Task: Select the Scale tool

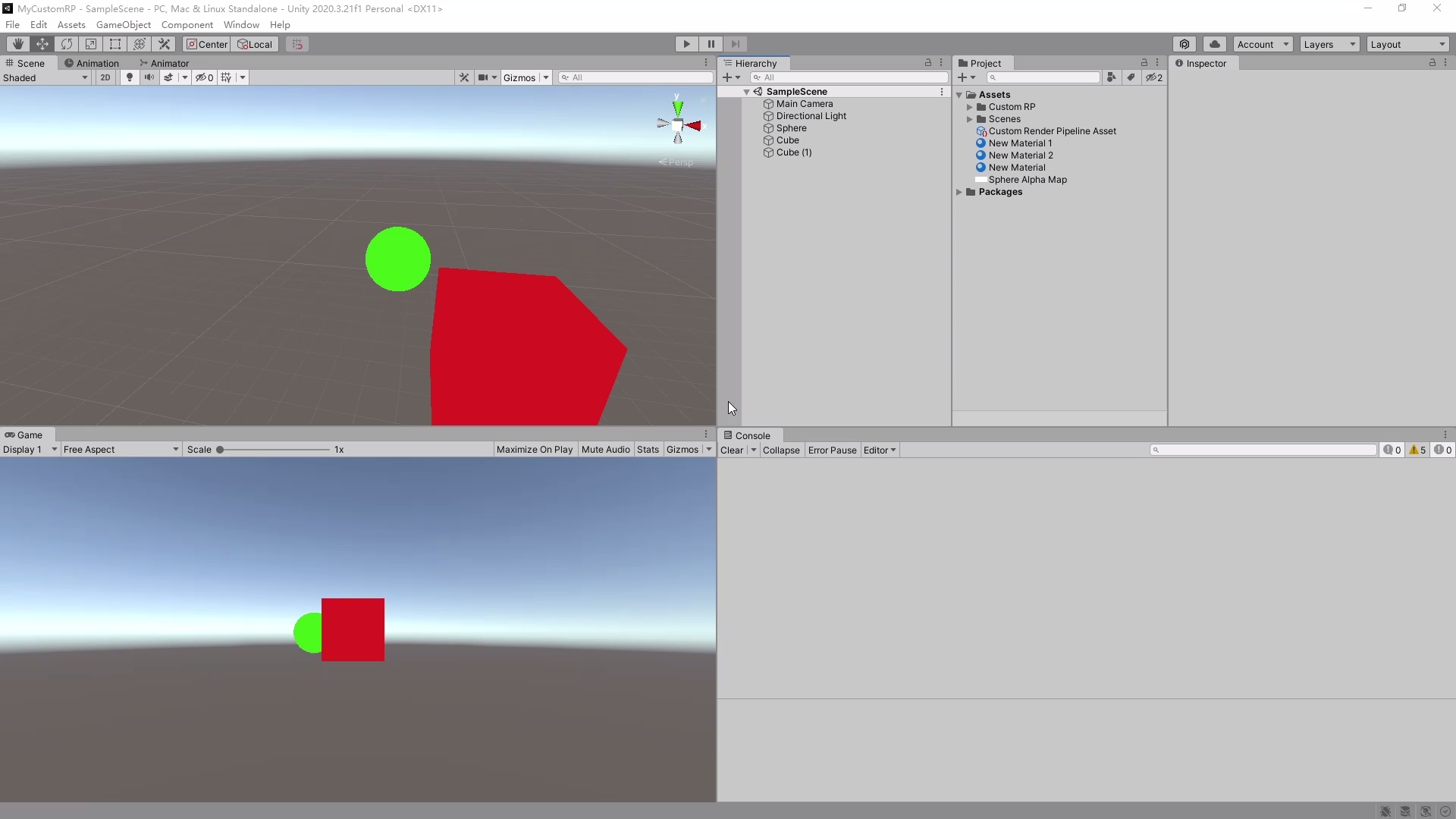Action: click(91, 44)
